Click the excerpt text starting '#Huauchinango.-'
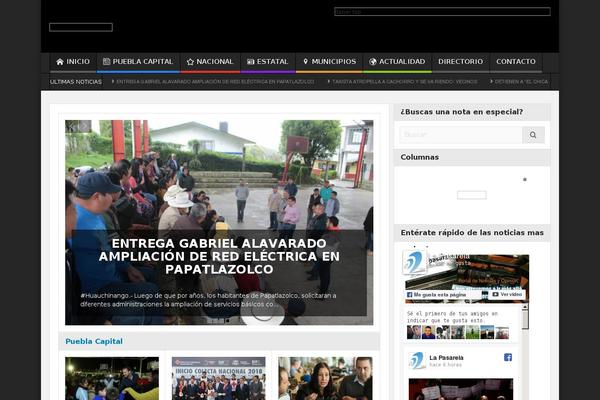Viewport: 600px width, 400px height. [209, 300]
